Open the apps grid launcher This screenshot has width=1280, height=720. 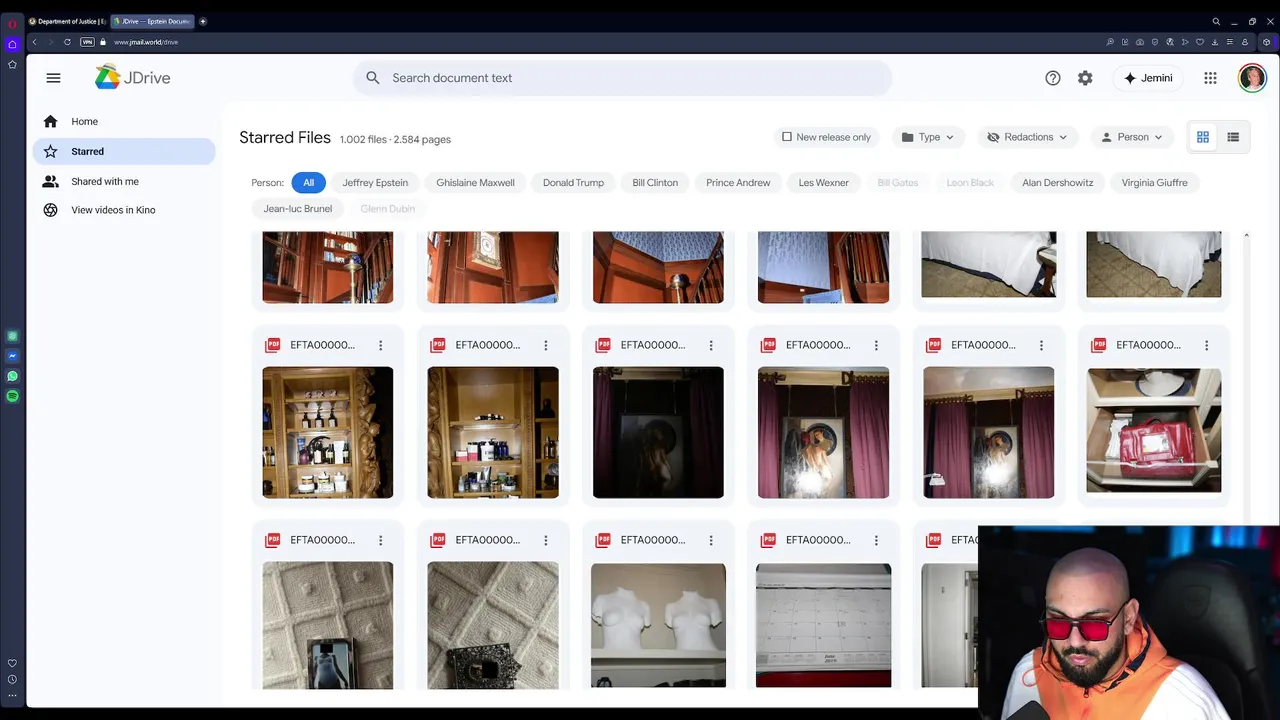[1210, 78]
